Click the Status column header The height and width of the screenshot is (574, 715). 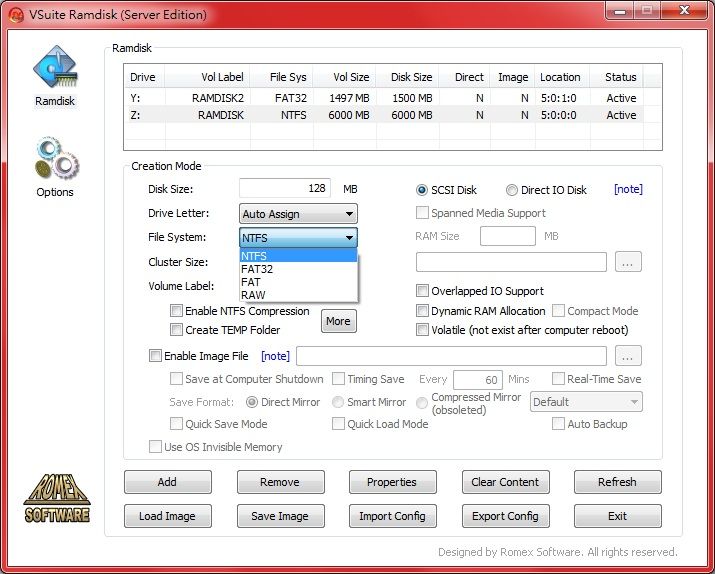[617, 77]
